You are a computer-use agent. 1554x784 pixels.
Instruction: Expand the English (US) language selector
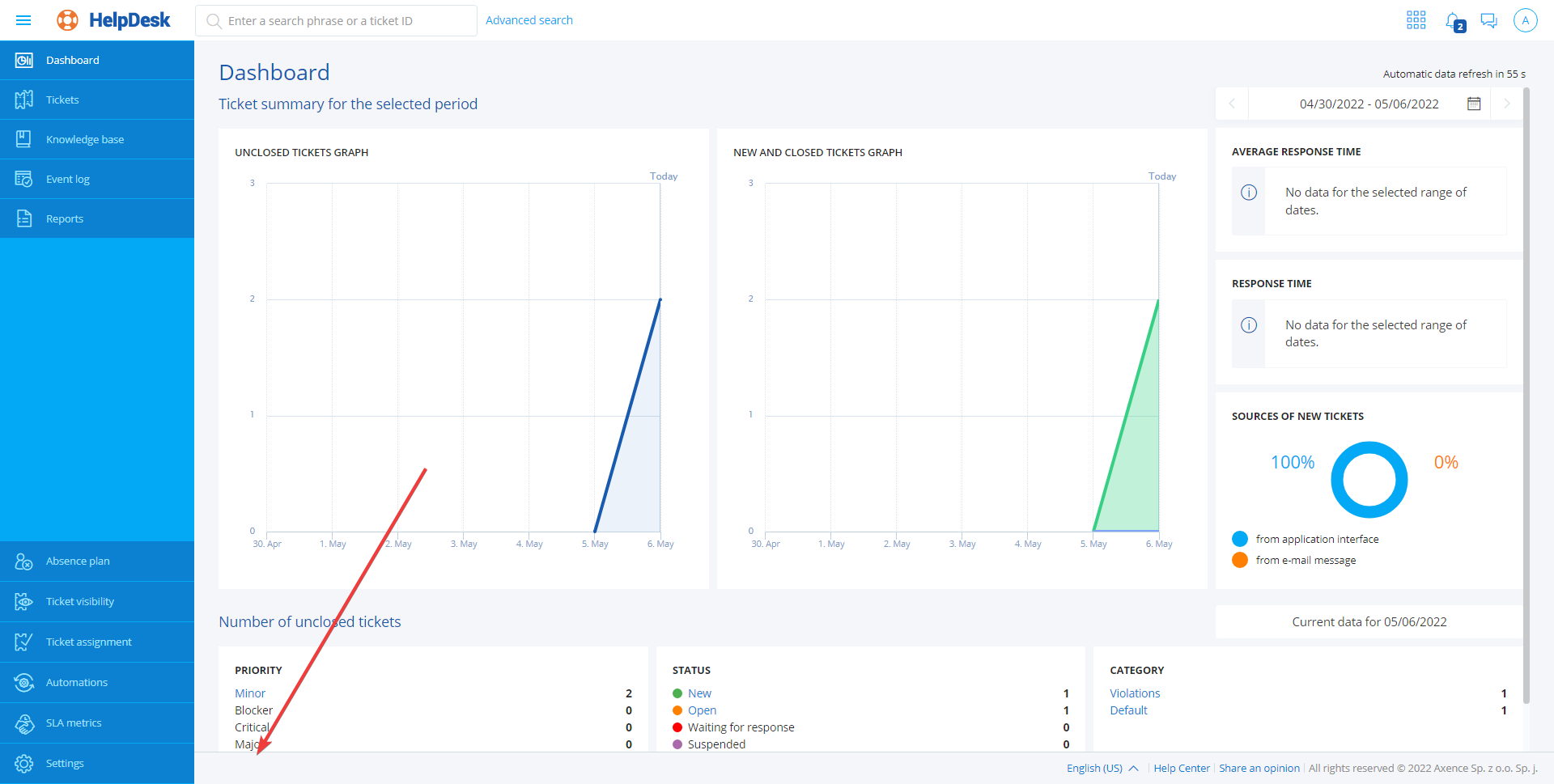[1102, 768]
